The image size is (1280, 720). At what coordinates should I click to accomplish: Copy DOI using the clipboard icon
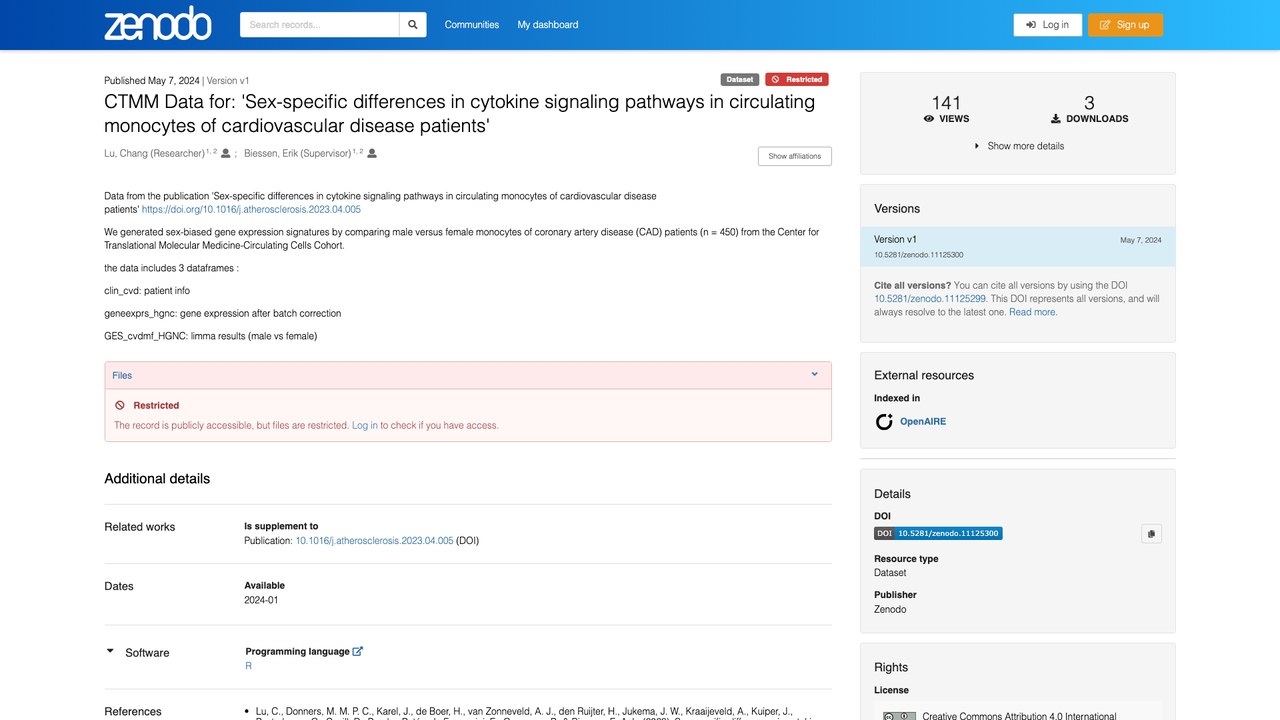coord(1151,534)
